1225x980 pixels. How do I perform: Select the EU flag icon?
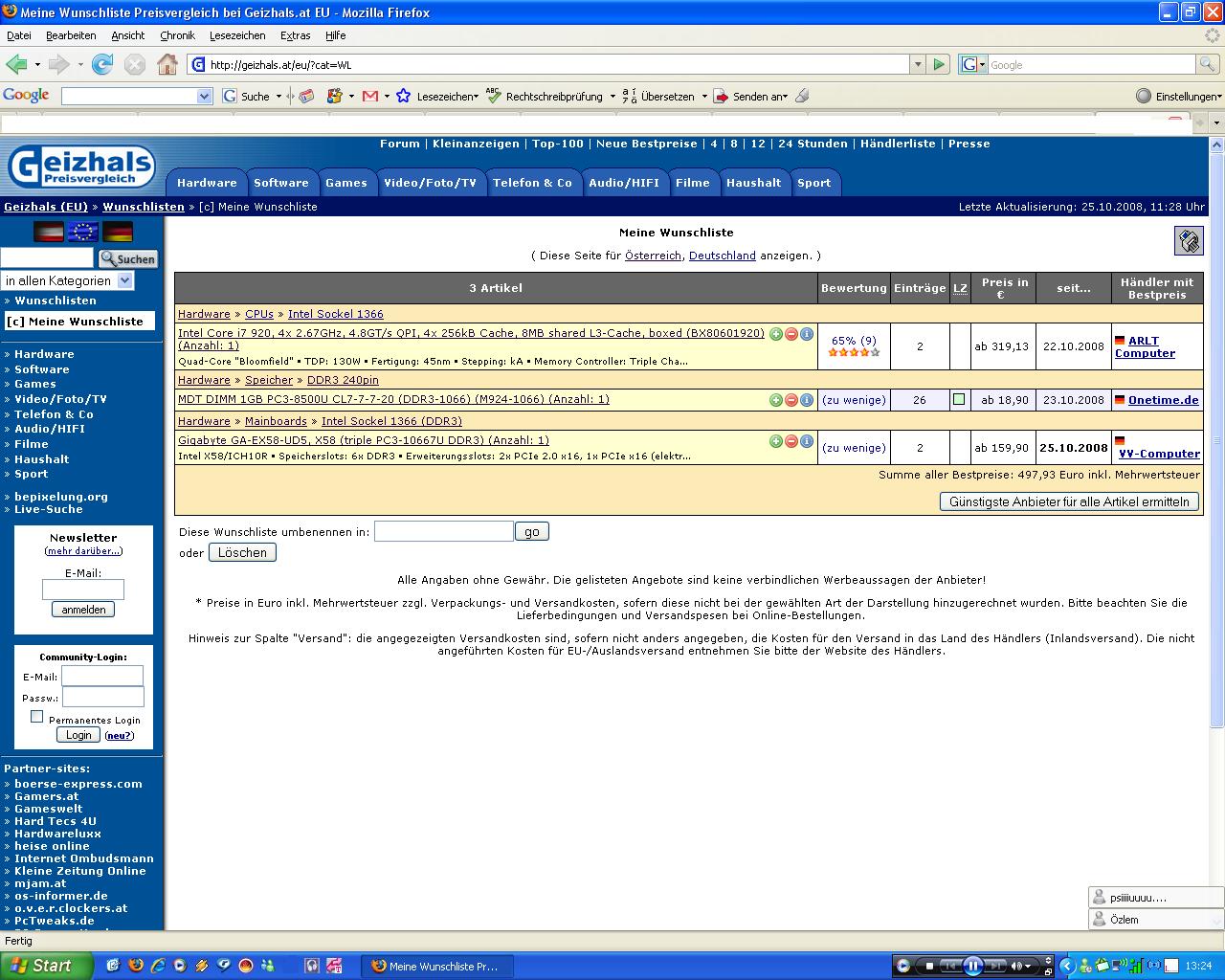point(83,232)
